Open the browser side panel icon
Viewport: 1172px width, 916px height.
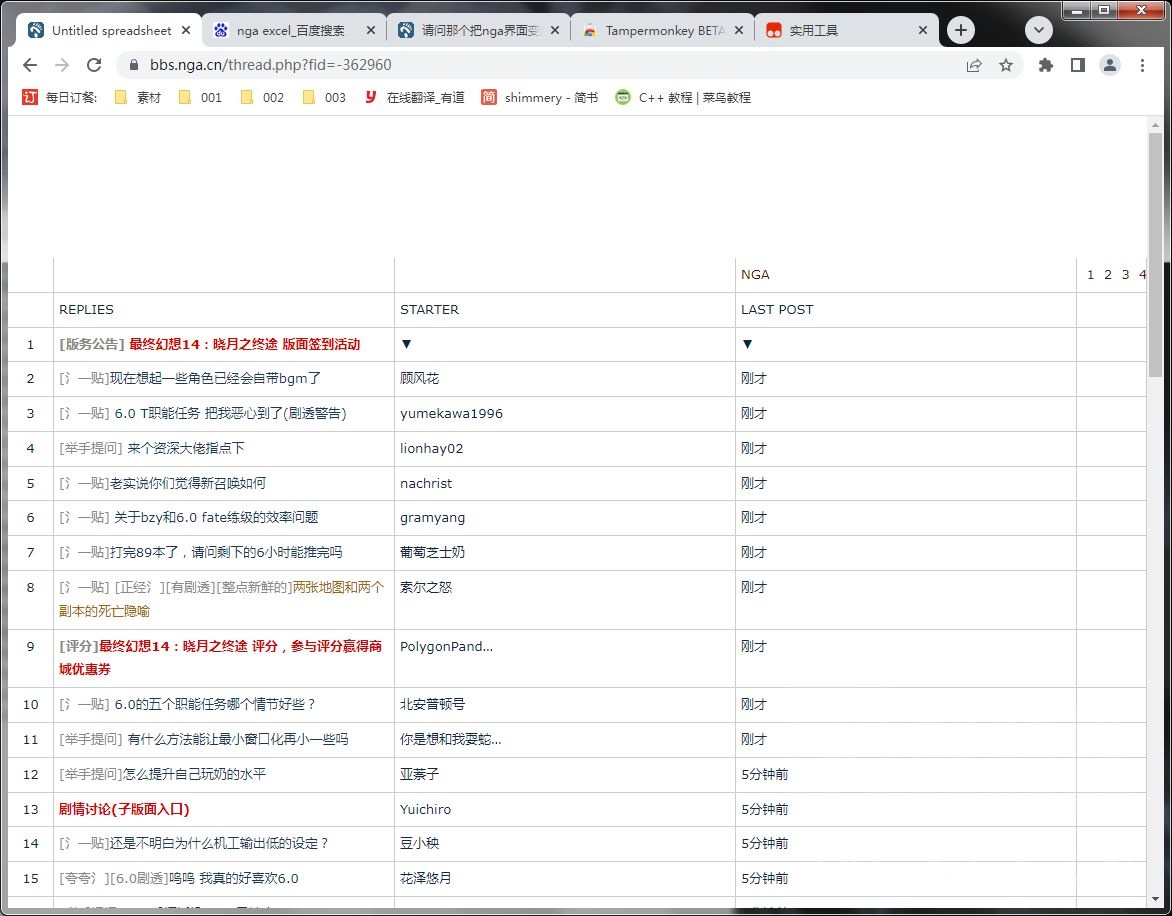click(x=1076, y=63)
